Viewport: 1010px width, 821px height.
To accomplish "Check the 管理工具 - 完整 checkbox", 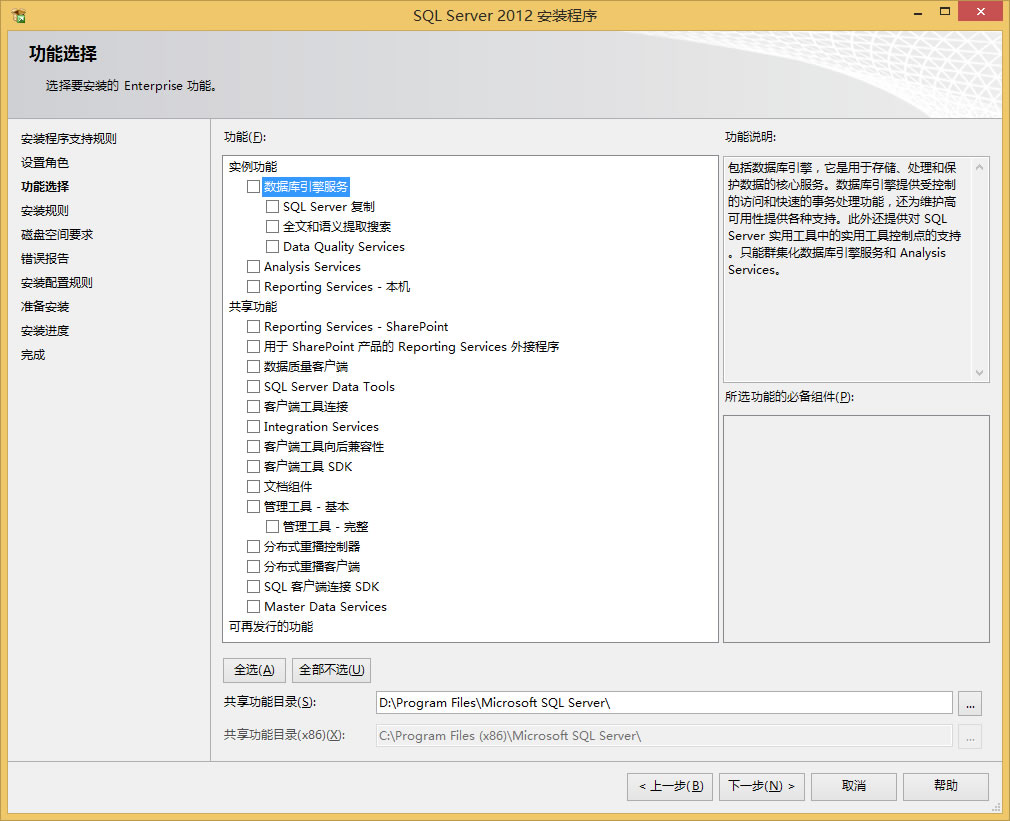I will pos(272,526).
